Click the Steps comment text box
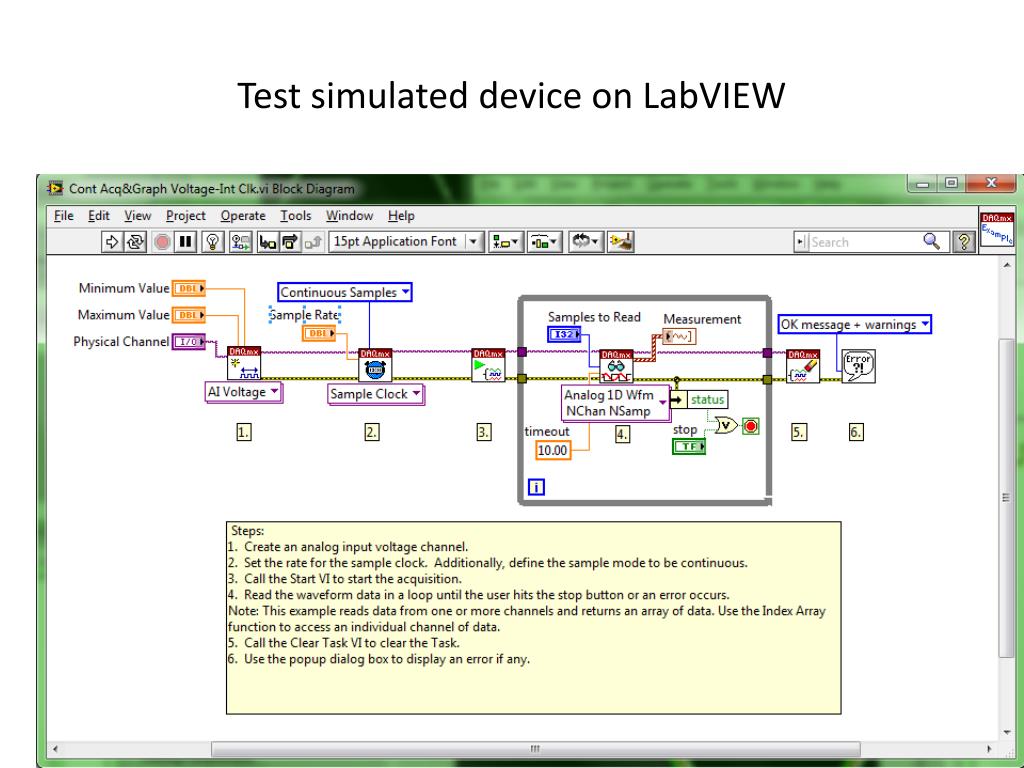The width and height of the screenshot is (1024, 768). (534, 618)
